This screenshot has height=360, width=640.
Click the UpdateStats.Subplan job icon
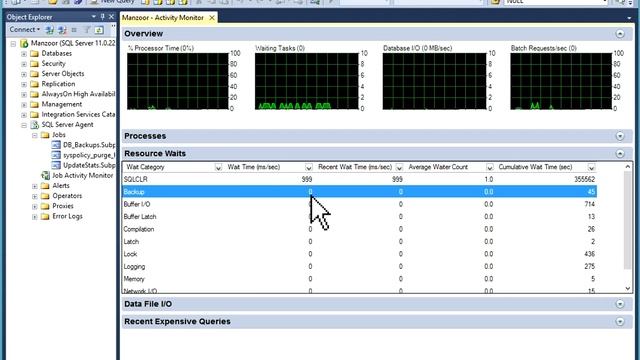click(x=56, y=165)
